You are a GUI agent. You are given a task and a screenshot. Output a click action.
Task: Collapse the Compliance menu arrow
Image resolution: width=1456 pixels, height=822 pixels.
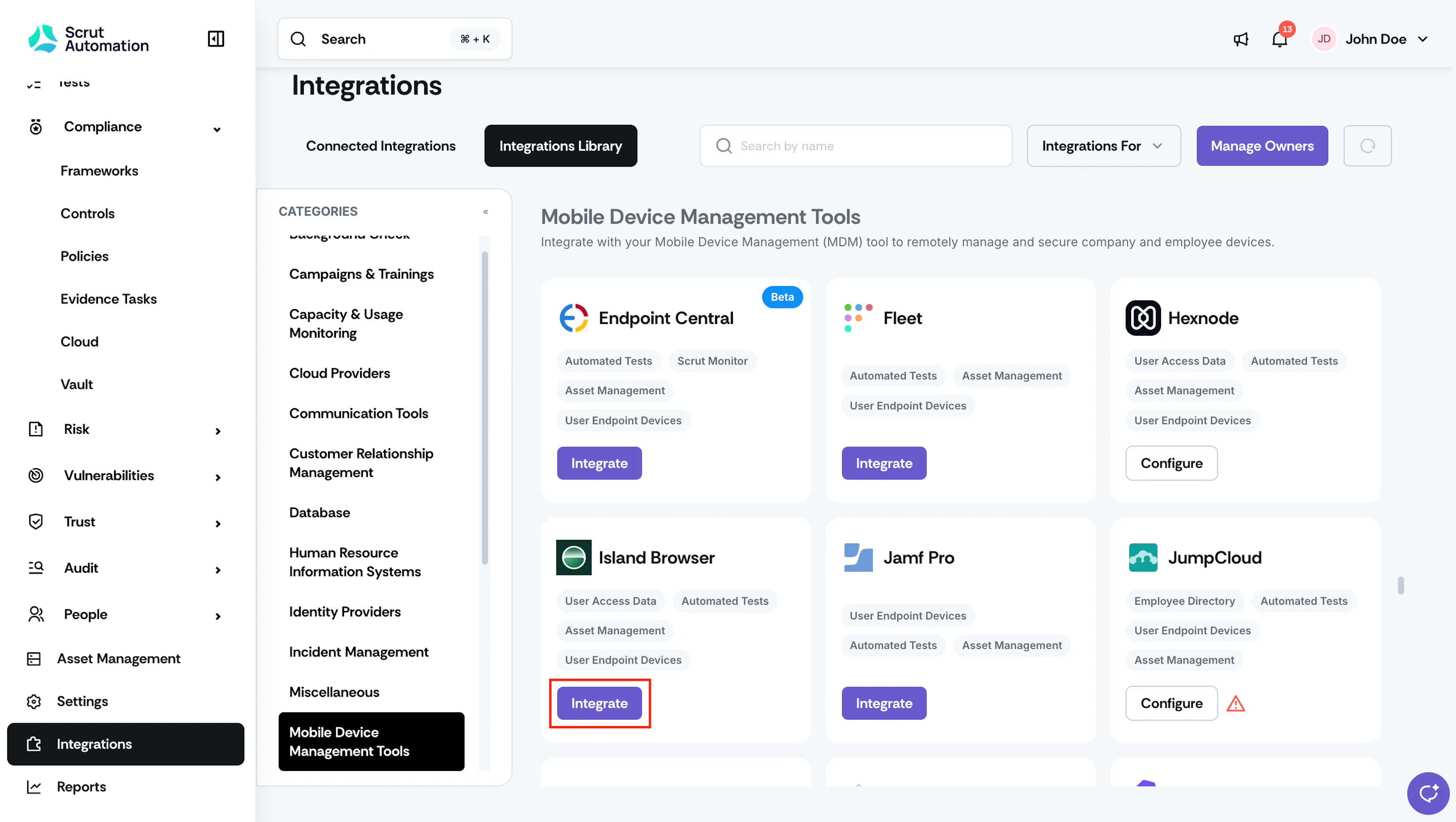click(217, 129)
